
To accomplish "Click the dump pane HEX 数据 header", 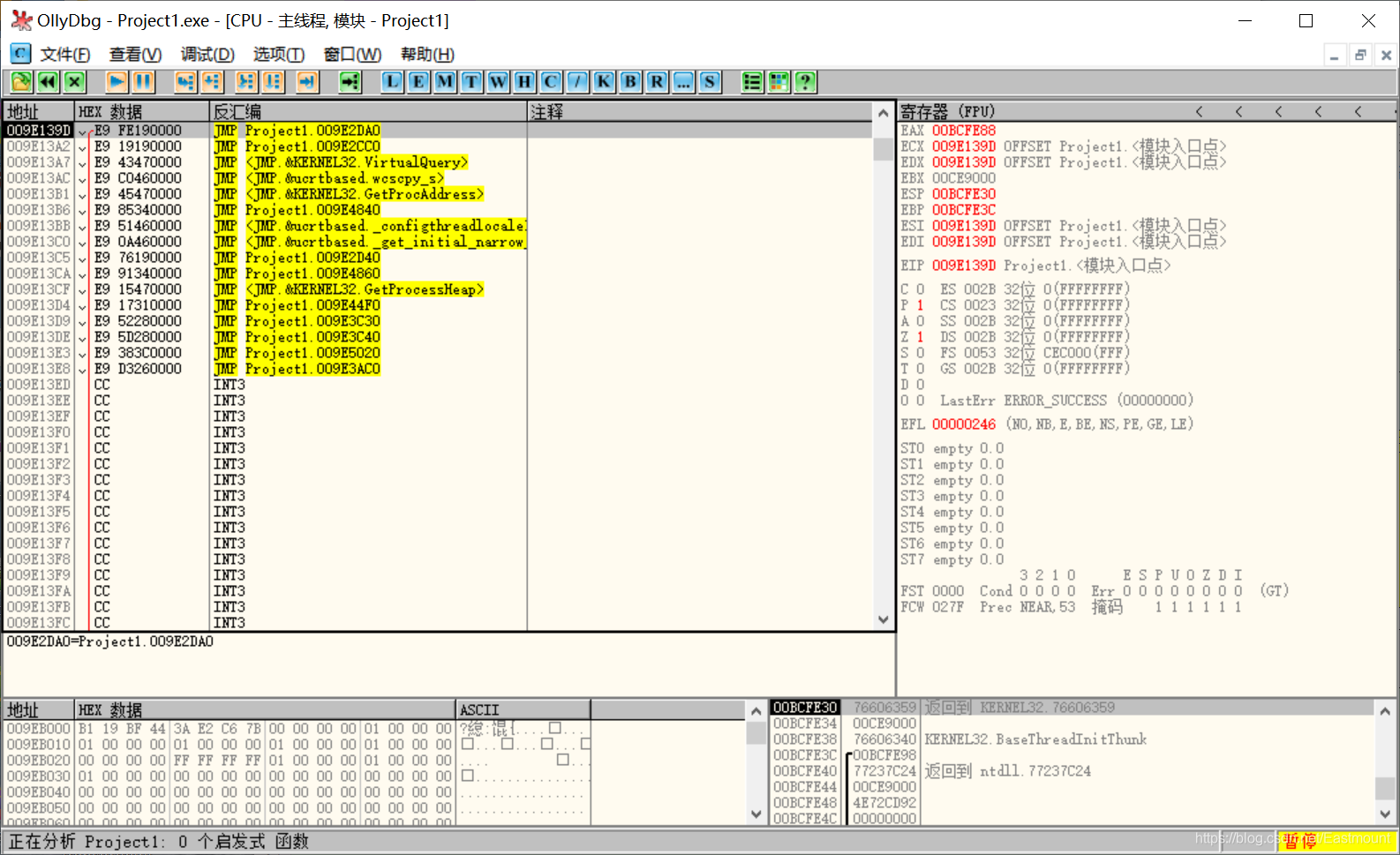I will pyautogui.click(x=265, y=709).
